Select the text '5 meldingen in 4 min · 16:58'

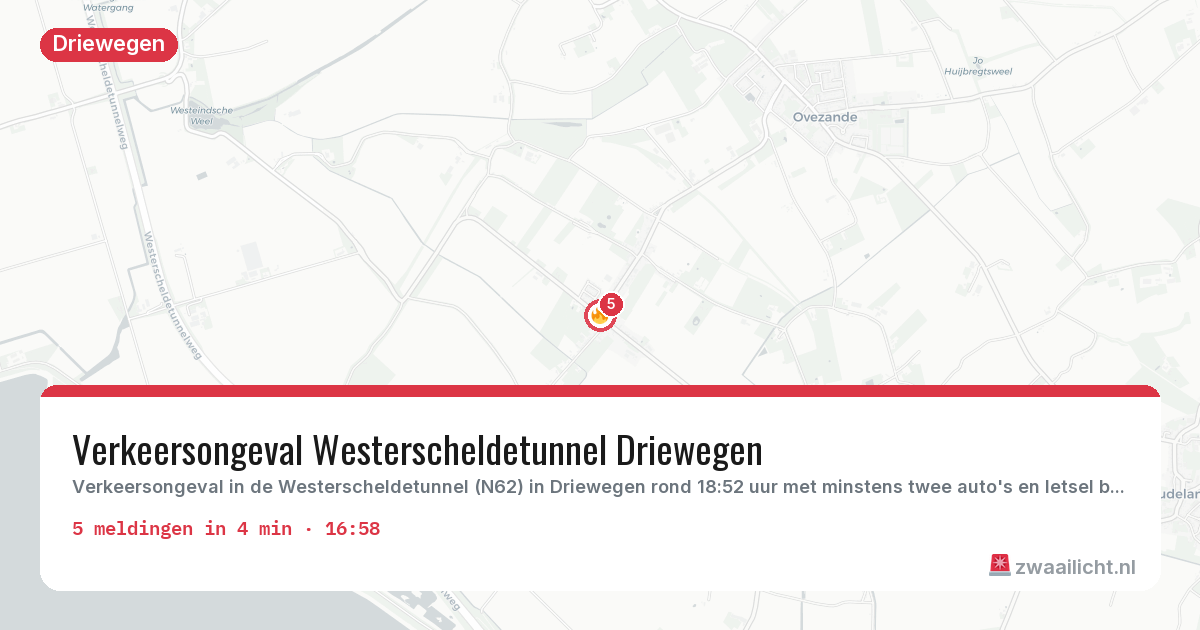(226, 529)
